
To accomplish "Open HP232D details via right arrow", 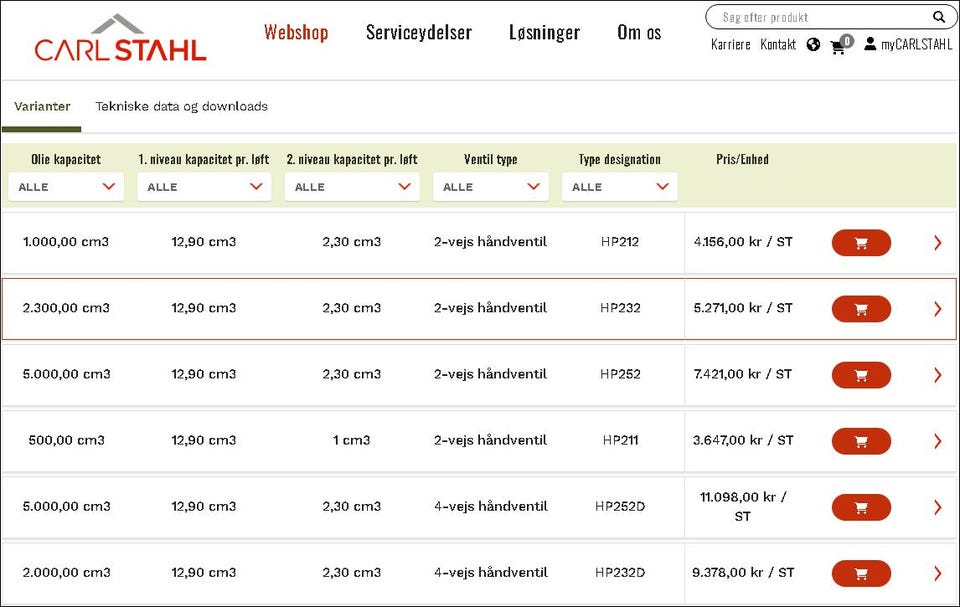I will (x=937, y=573).
